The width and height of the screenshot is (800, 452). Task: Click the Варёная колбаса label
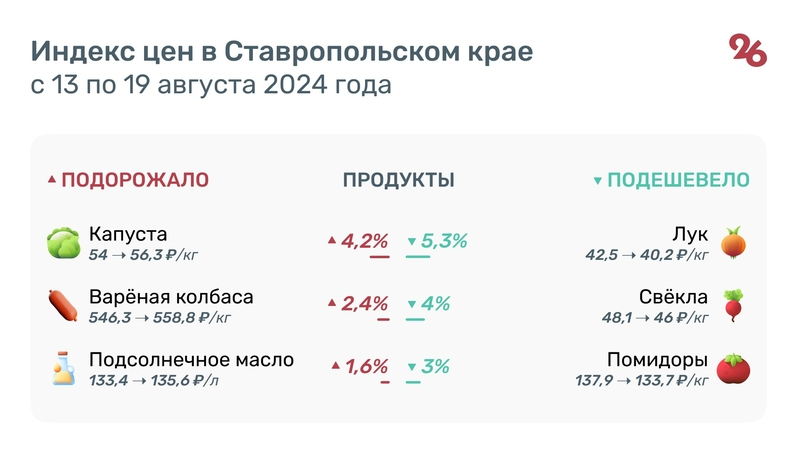(171, 298)
